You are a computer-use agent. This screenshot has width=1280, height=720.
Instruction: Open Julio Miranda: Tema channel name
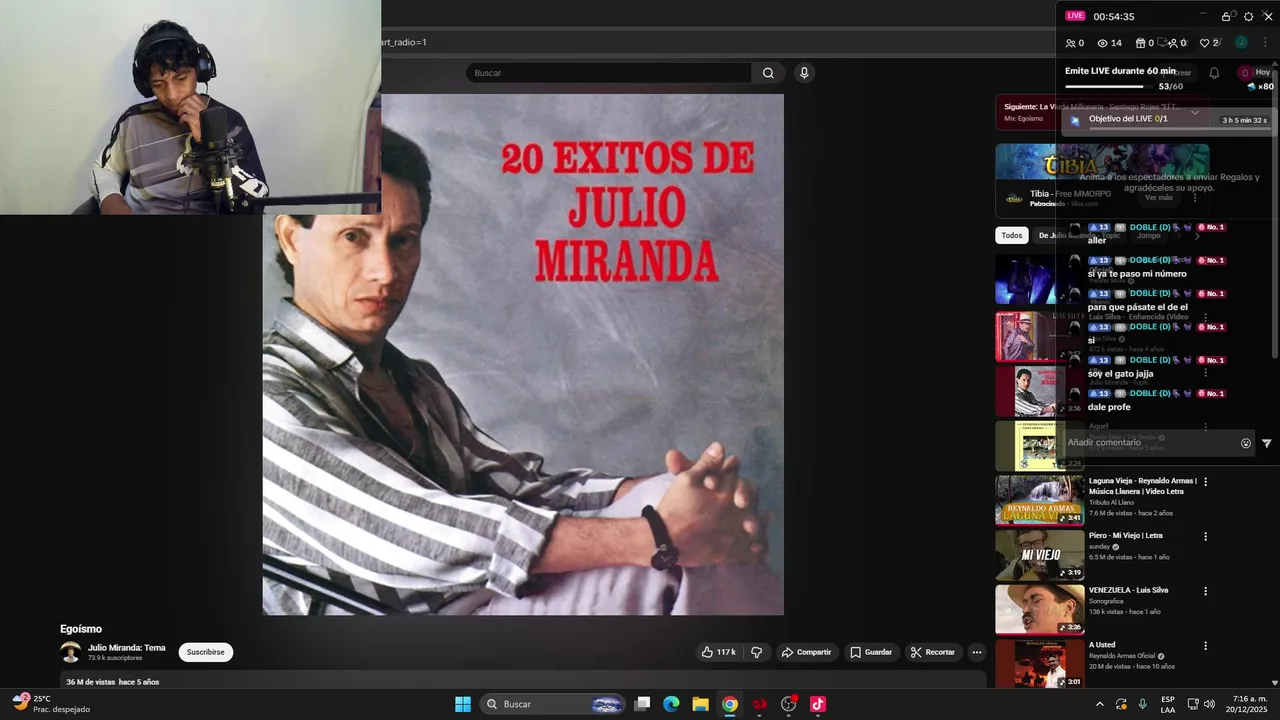pos(126,648)
